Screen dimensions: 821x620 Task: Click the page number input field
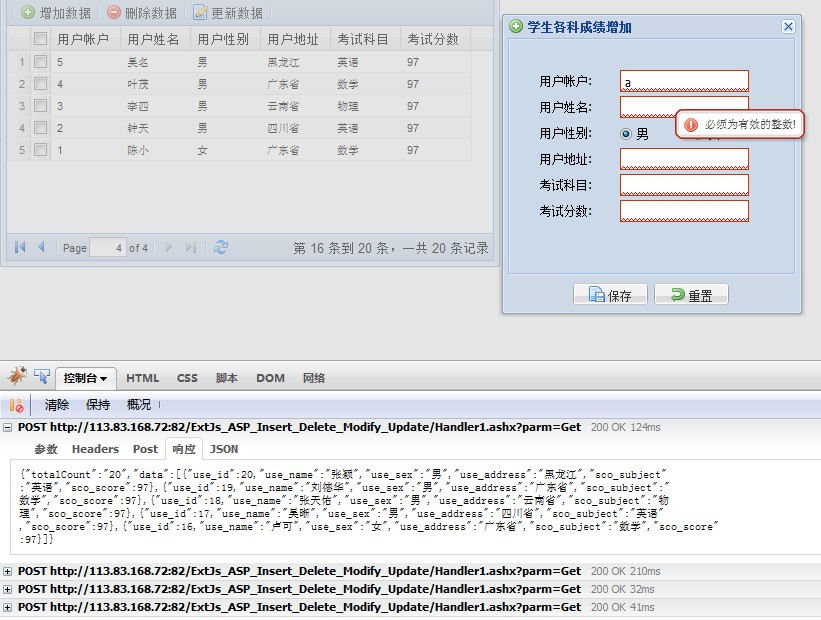pyautogui.click(x=108, y=247)
